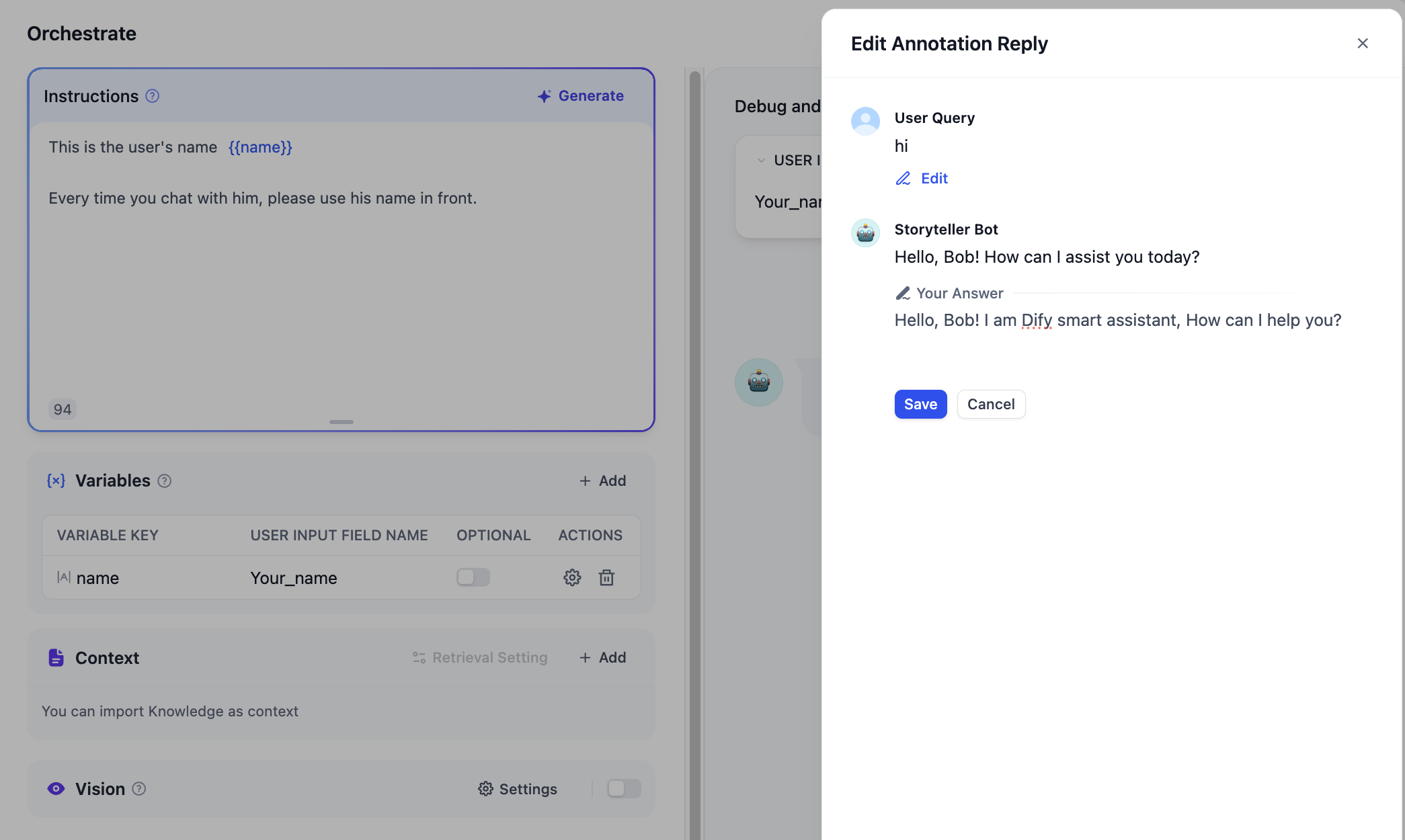Add Knowledge to Context
Screen dimensions: 1405x840
coord(603,658)
